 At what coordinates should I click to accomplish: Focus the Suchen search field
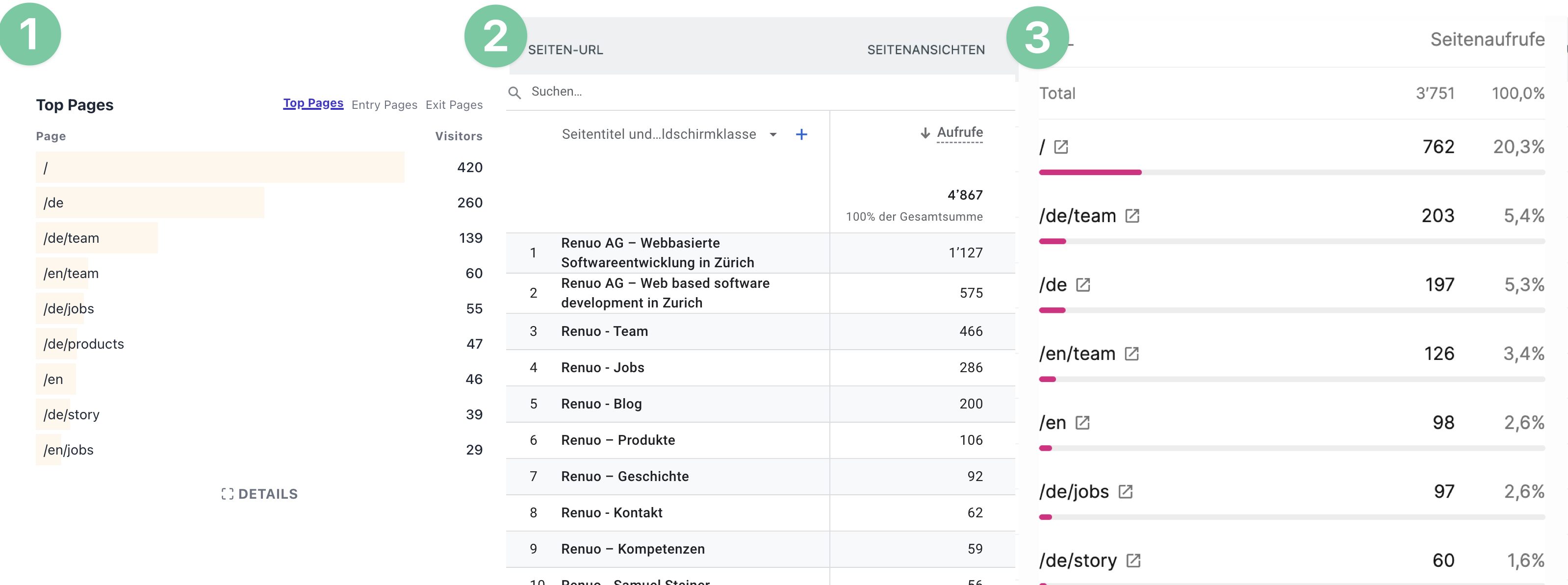pyautogui.click(x=761, y=92)
